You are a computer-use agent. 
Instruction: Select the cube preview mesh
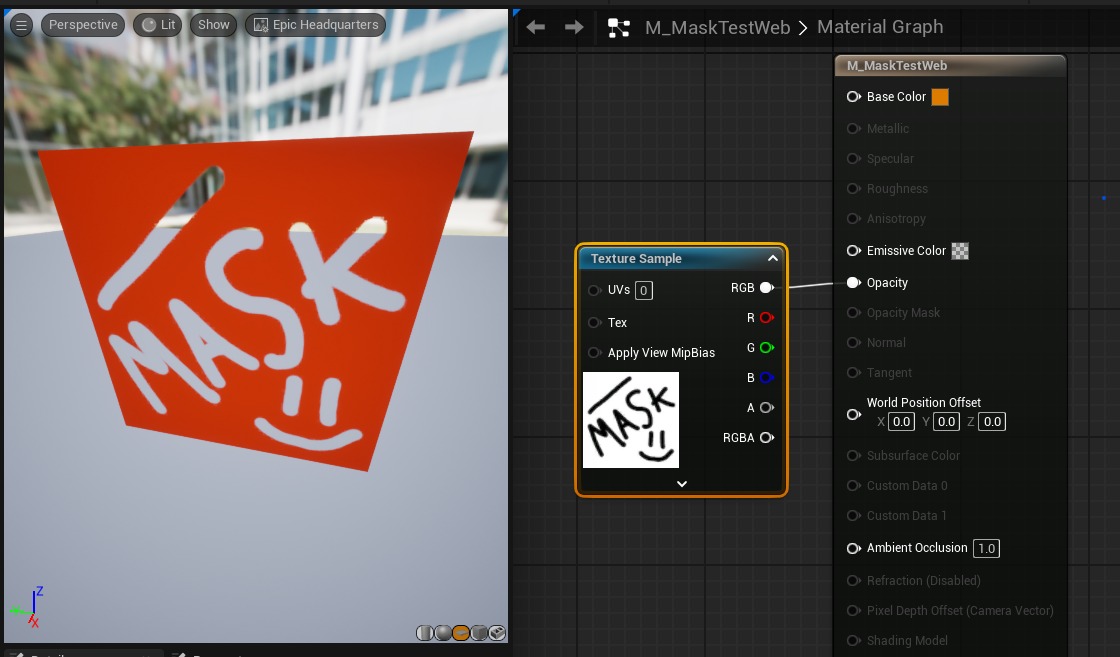479,633
